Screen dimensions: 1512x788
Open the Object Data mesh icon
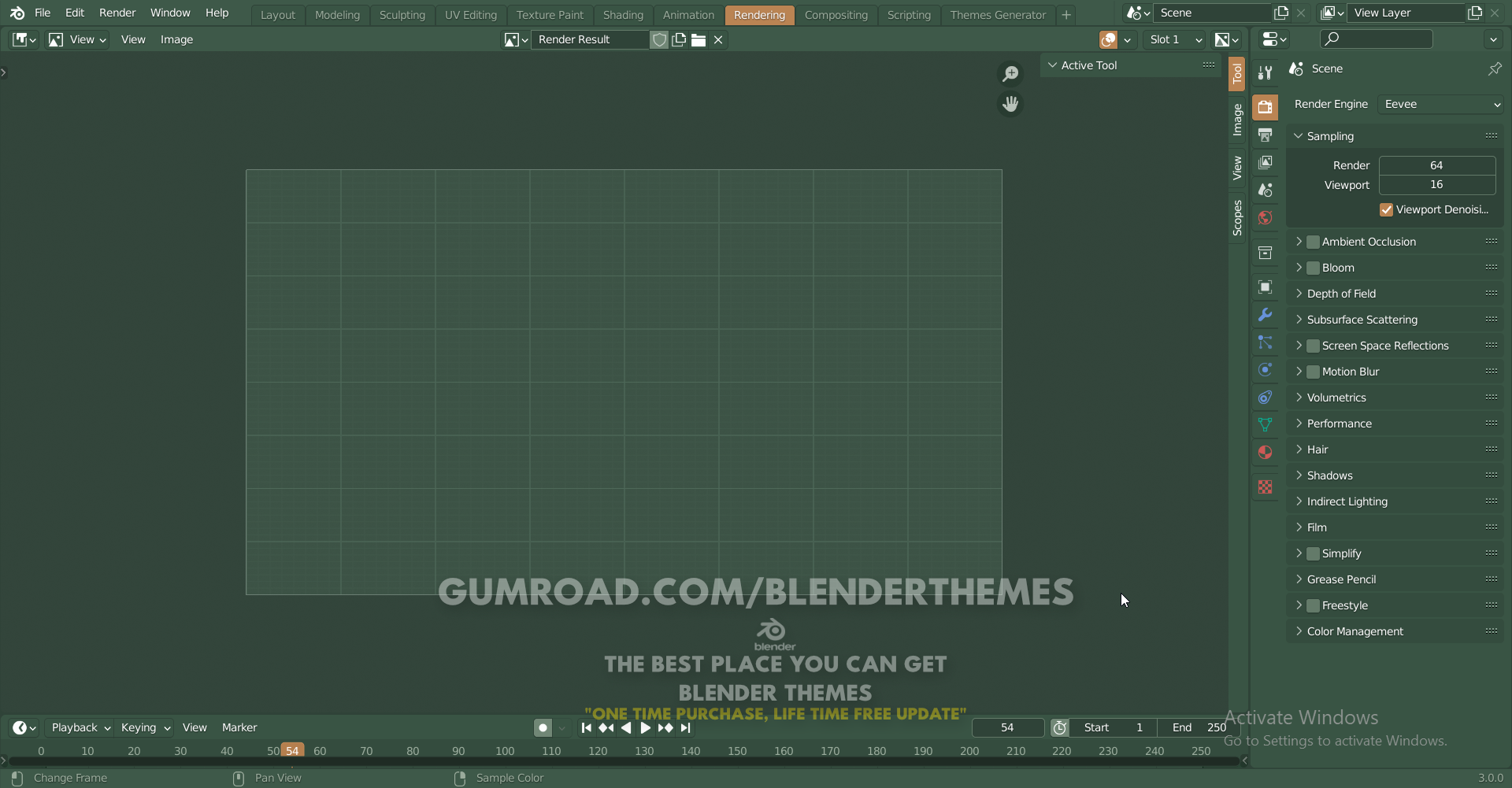pyautogui.click(x=1265, y=425)
